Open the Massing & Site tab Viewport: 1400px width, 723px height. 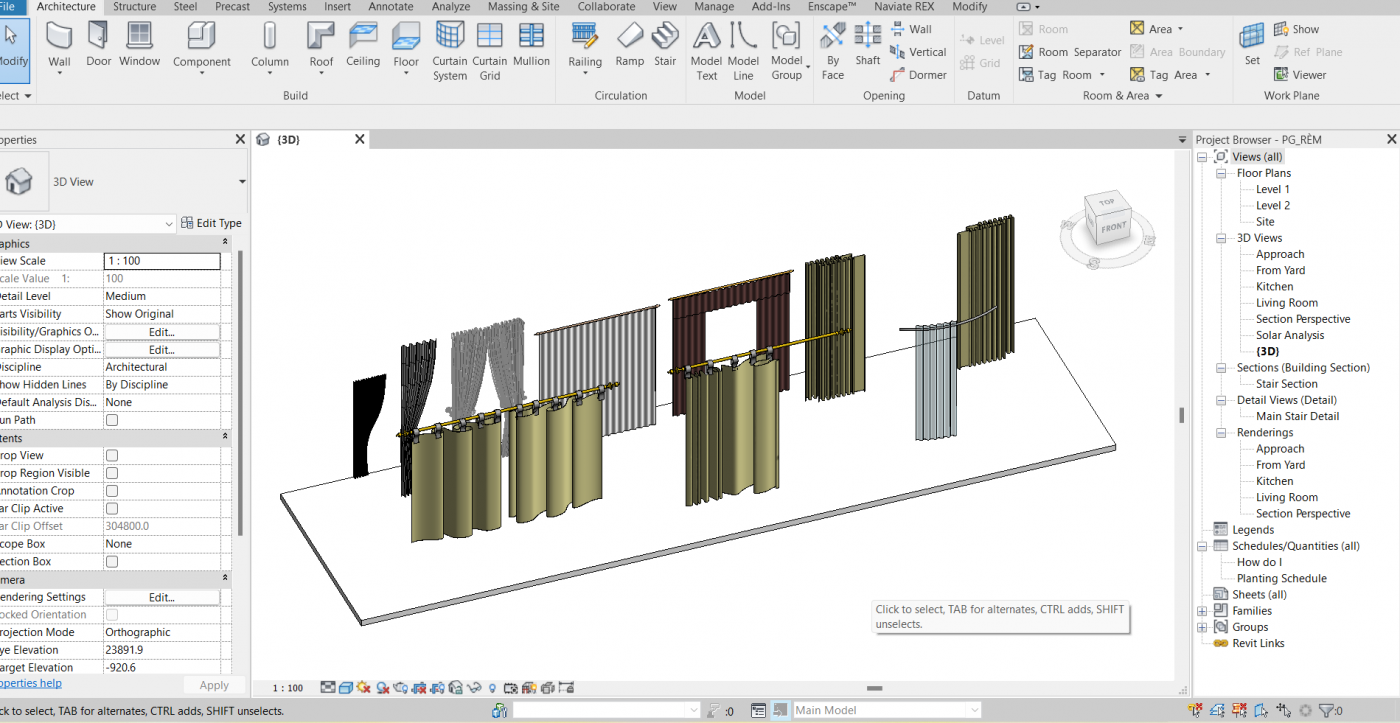[x=523, y=7]
